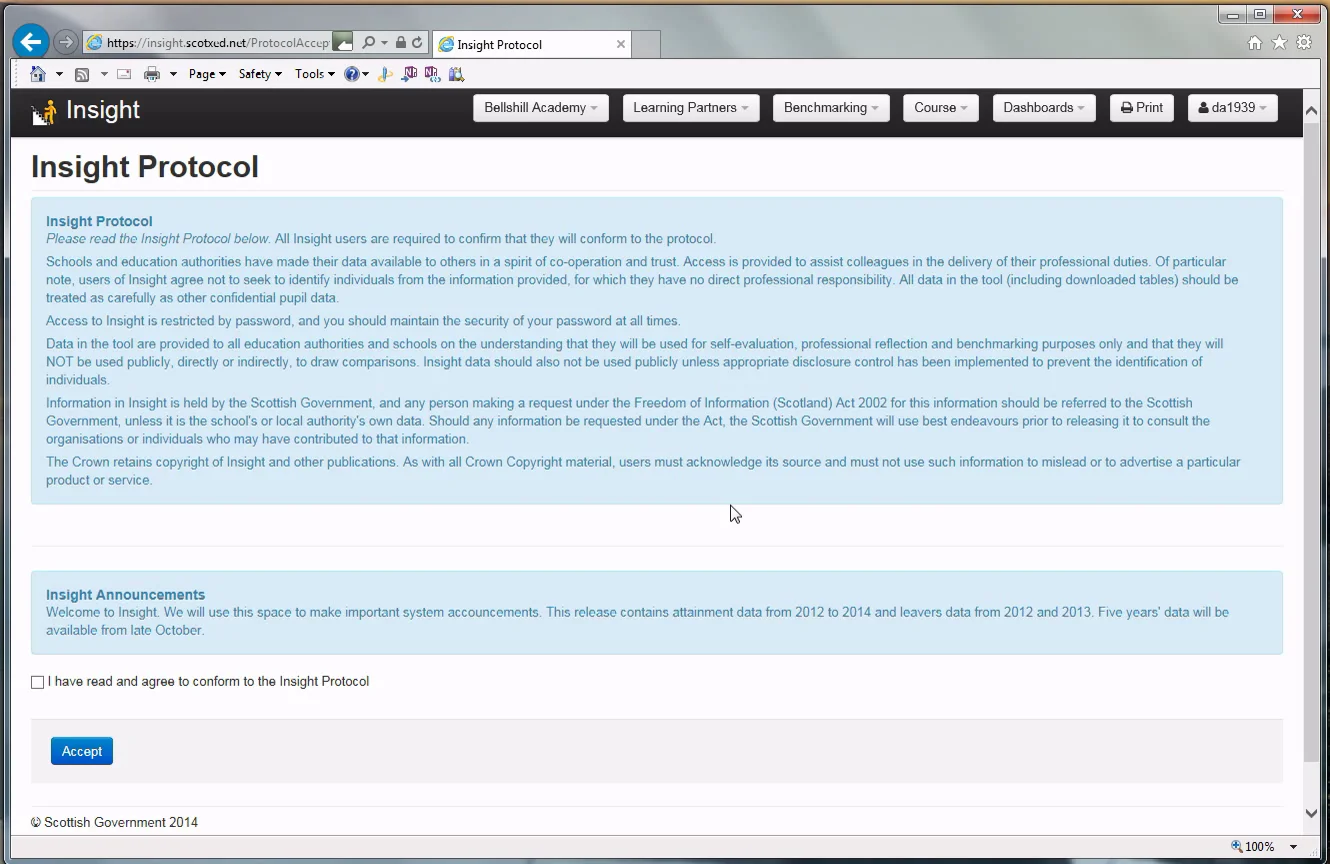Click the zoom level 100% button
Viewport: 1330px width, 864px height.
coord(1253,847)
